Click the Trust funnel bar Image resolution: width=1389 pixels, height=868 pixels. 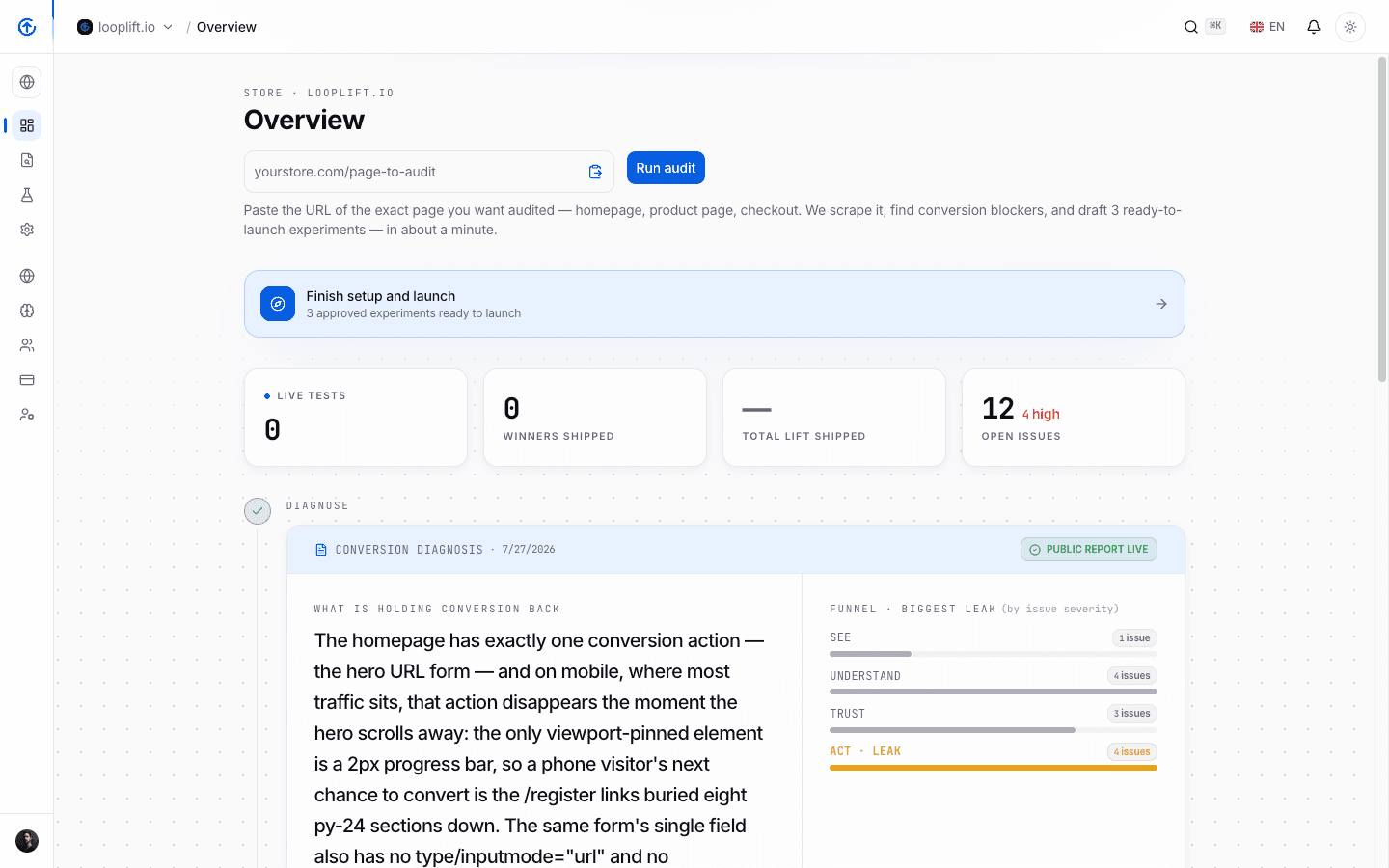(994, 730)
